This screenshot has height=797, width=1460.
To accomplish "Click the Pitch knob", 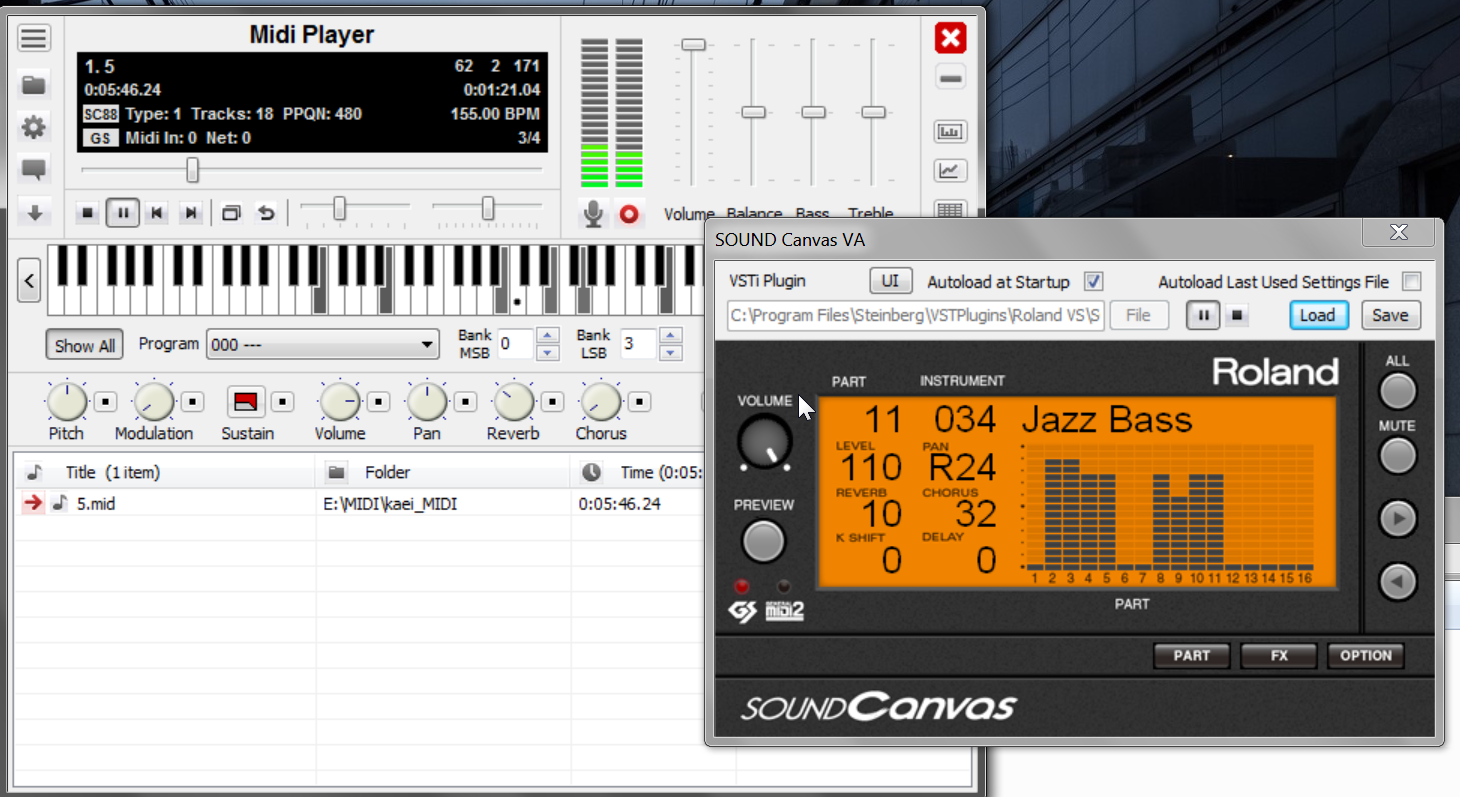I will pos(67,402).
